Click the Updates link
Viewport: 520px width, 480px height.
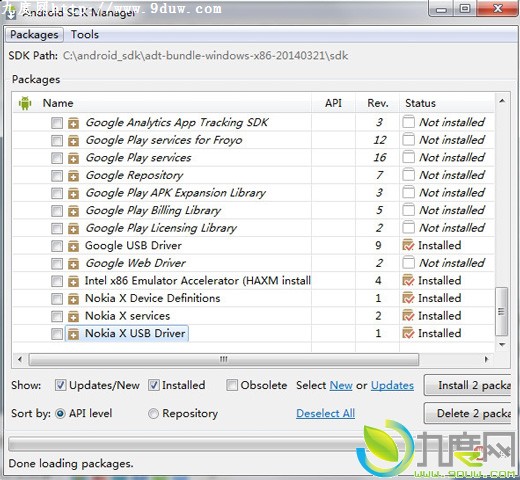pos(392,385)
